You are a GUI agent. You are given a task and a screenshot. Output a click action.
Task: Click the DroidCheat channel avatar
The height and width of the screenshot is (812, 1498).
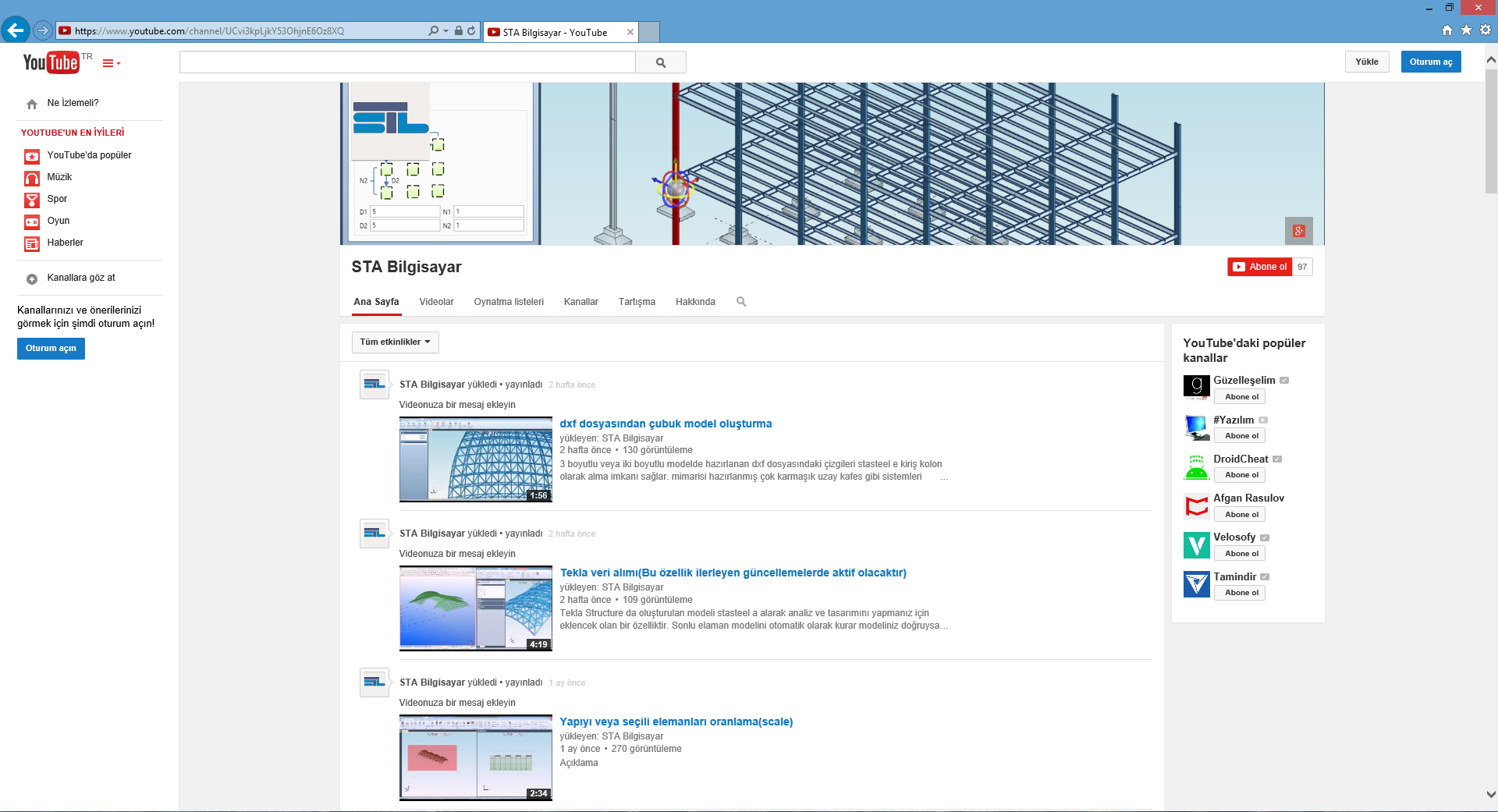point(1197,466)
